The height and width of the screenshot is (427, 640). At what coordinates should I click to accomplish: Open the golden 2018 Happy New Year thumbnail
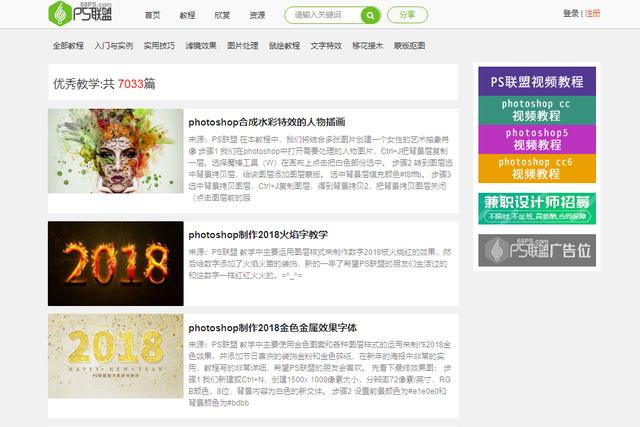[x=116, y=356]
